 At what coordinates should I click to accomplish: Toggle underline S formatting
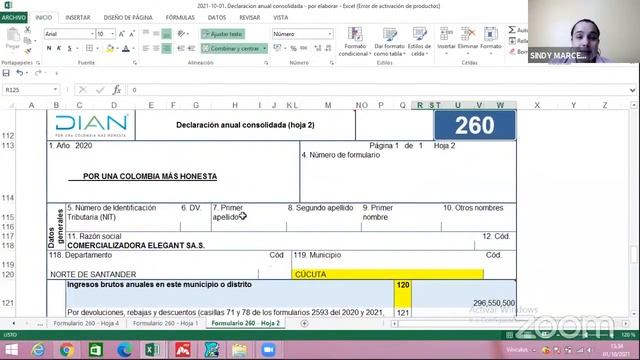click(69, 48)
